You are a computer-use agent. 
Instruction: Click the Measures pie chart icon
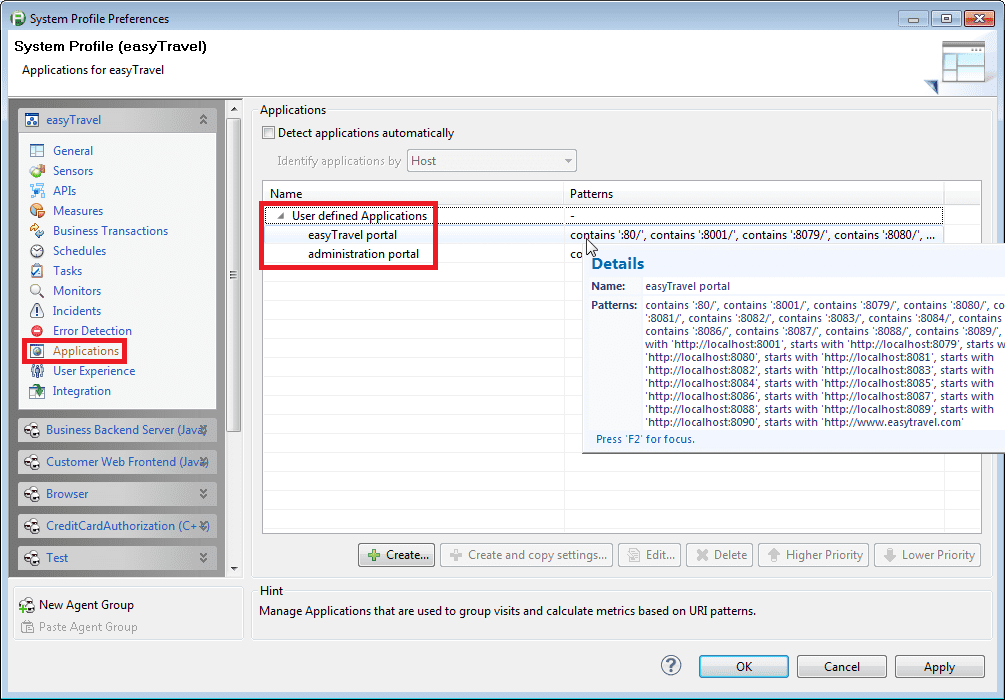click(37, 210)
